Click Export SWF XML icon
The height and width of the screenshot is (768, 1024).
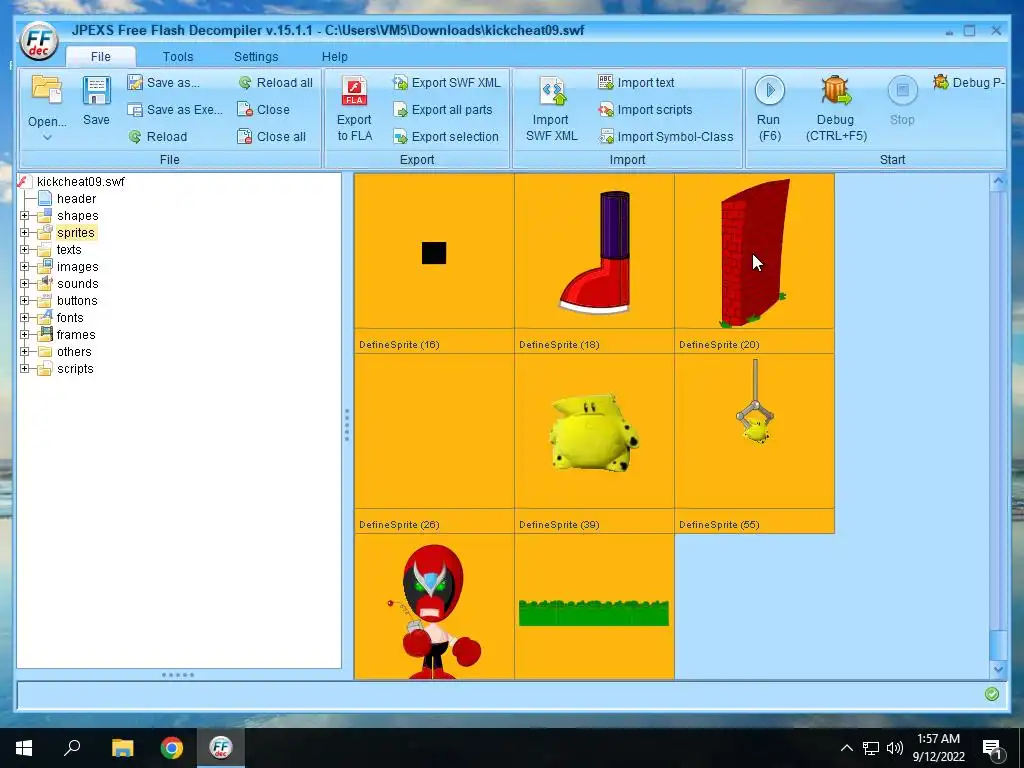(400, 82)
